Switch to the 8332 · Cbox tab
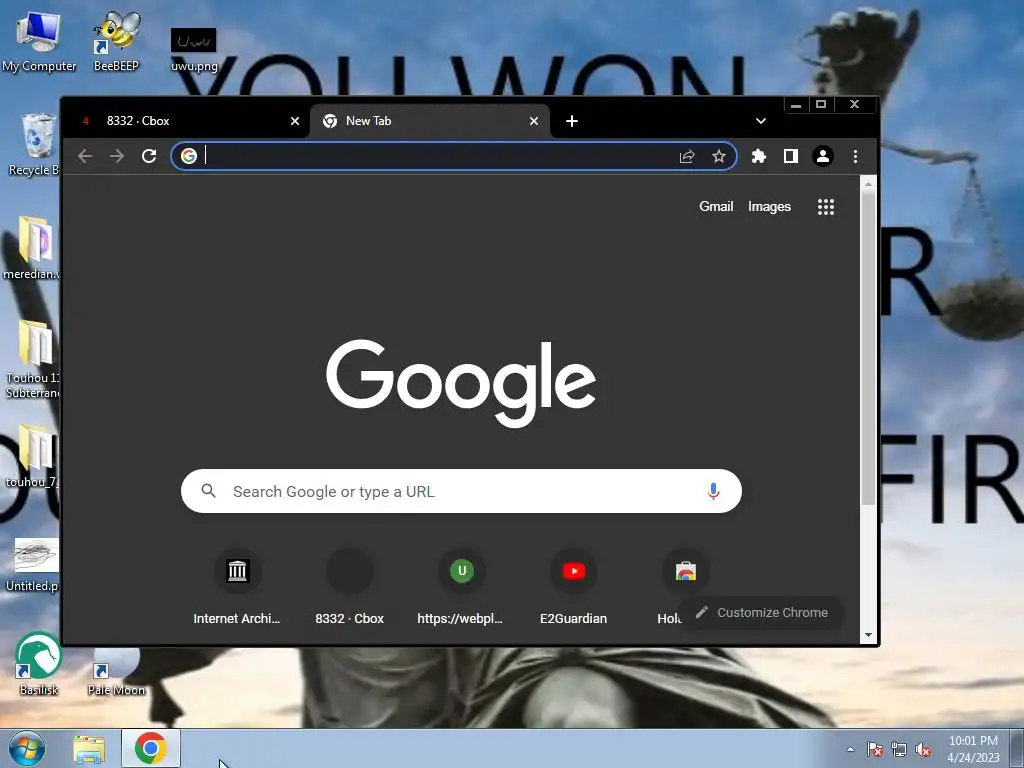This screenshot has width=1024, height=768. click(186, 121)
